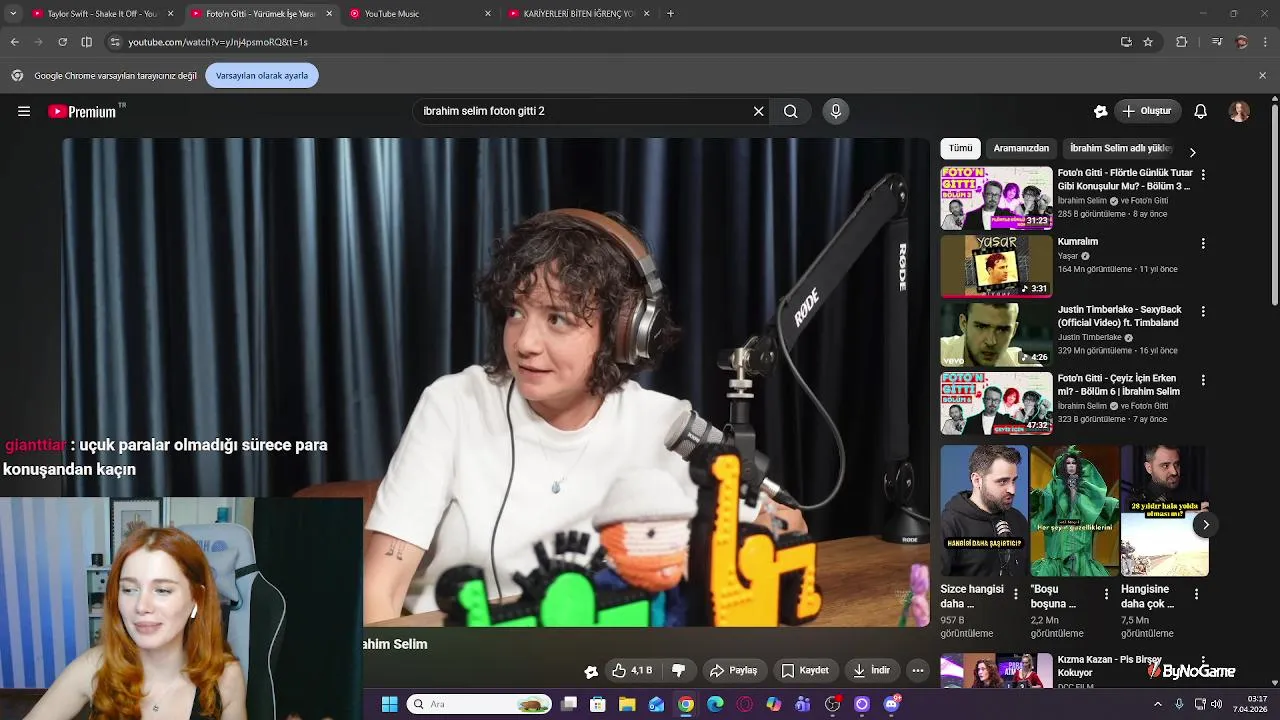Viewport: 1280px width, 720px height.
Task: Open options for Kumralım video
Action: click(1203, 243)
